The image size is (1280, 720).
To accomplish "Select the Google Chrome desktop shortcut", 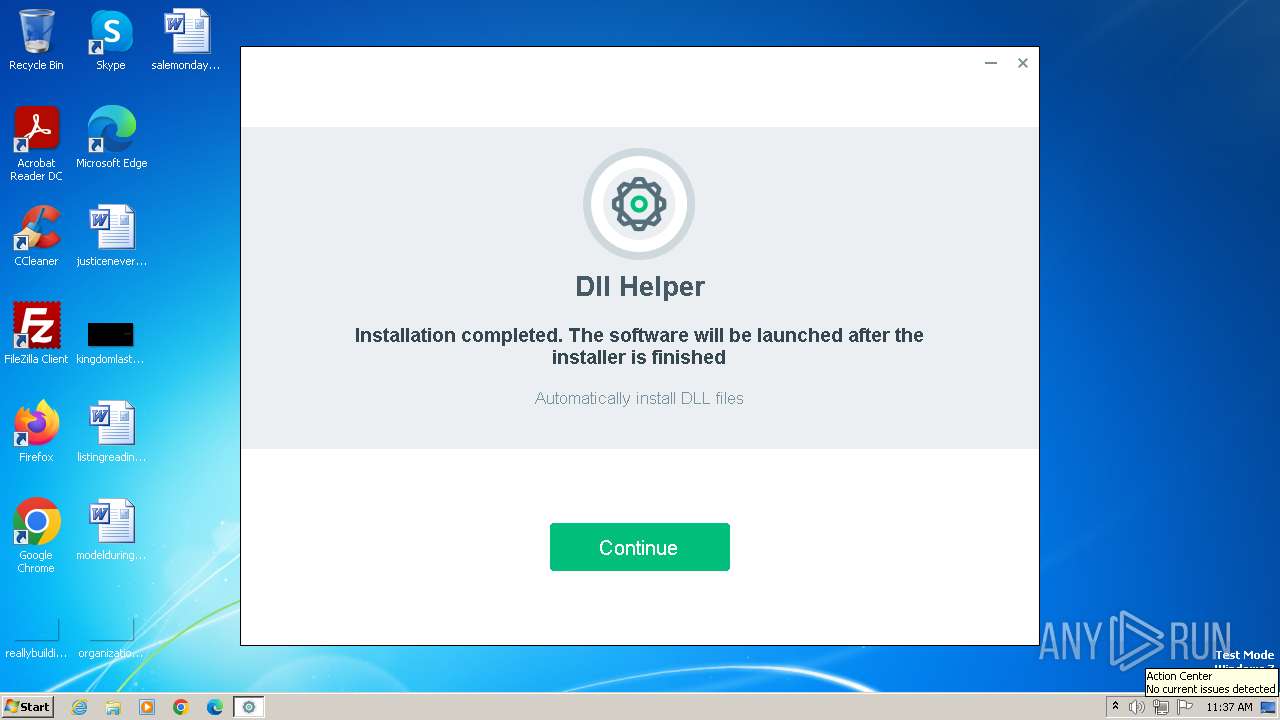I will [36, 536].
